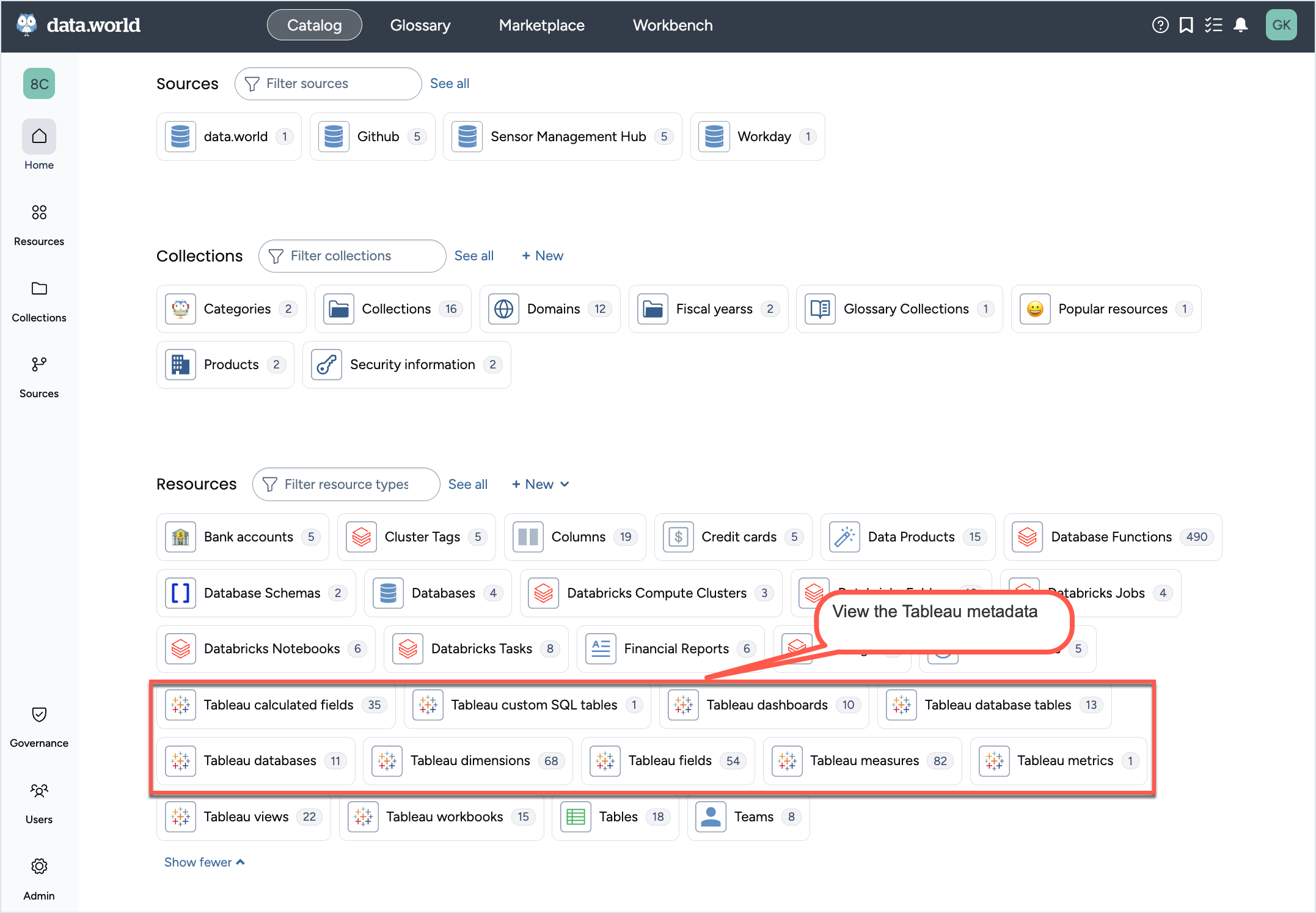Screen dimensions: 1316x913
Task: Click the data.world owl logo
Action: point(26,24)
